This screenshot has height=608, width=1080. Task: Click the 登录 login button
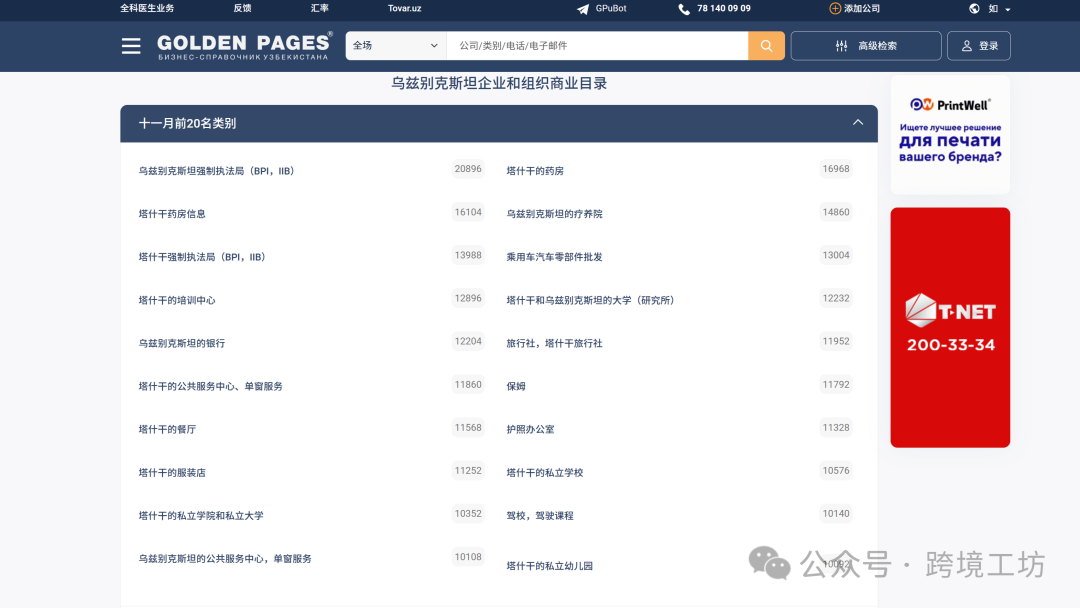[978, 45]
